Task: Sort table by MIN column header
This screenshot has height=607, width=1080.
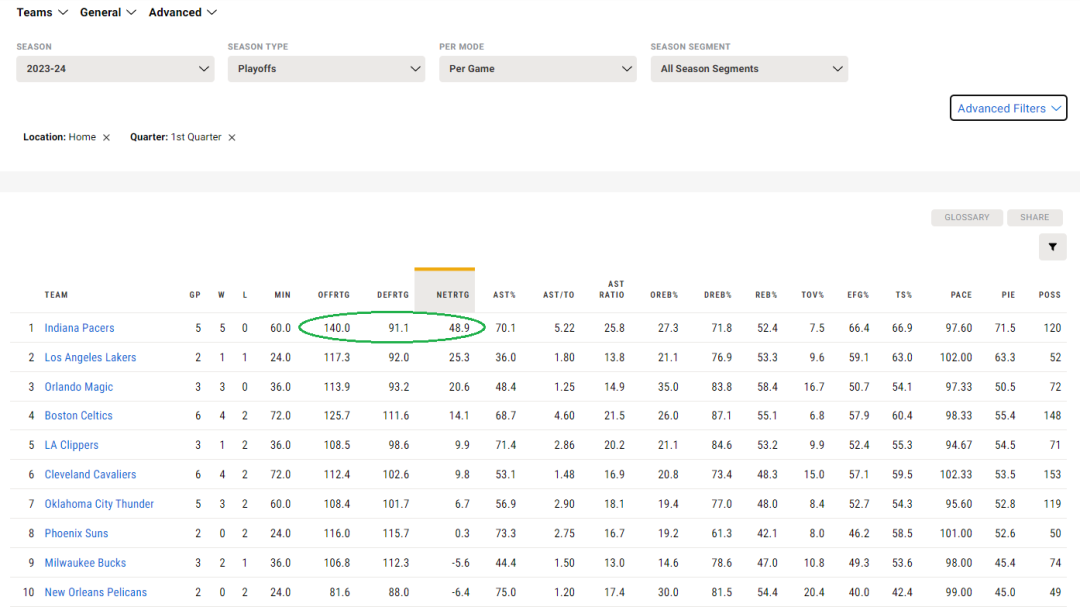Action: [x=282, y=295]
